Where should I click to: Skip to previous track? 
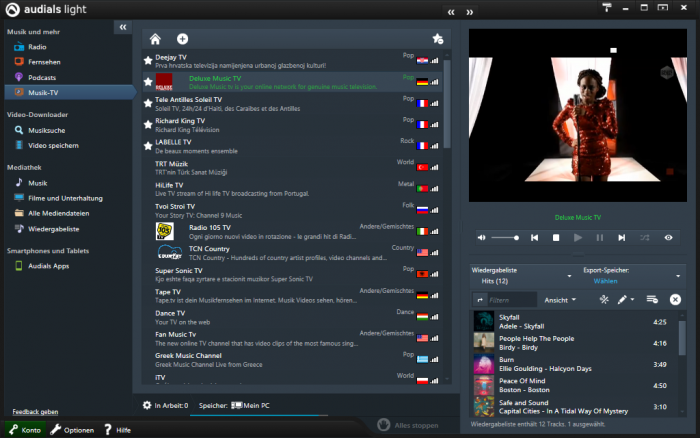click(x=534, y=238)
